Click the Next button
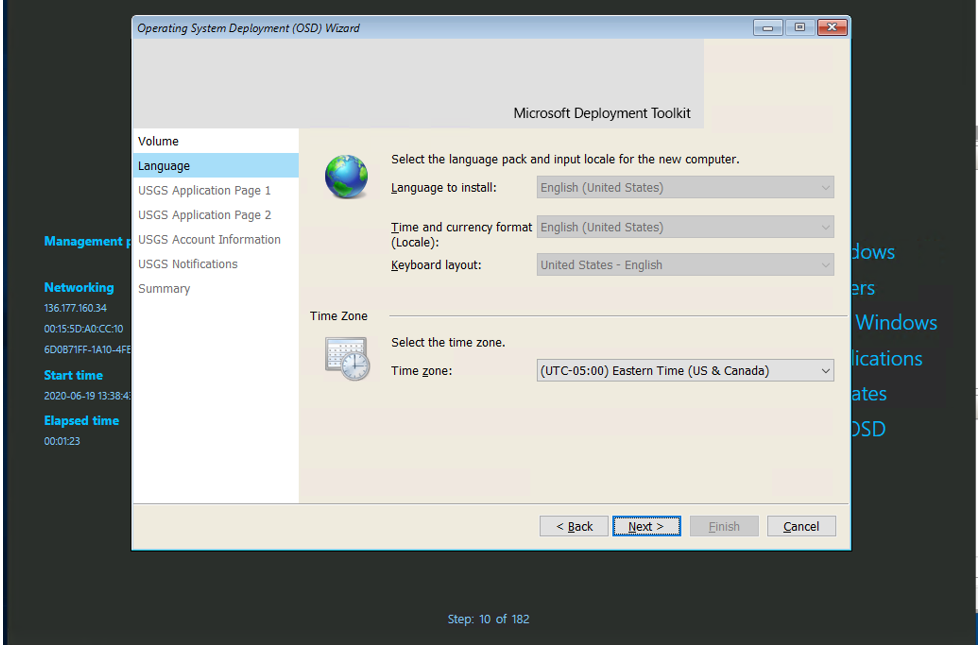Screen dimensions: 978x646 point(646,526)
